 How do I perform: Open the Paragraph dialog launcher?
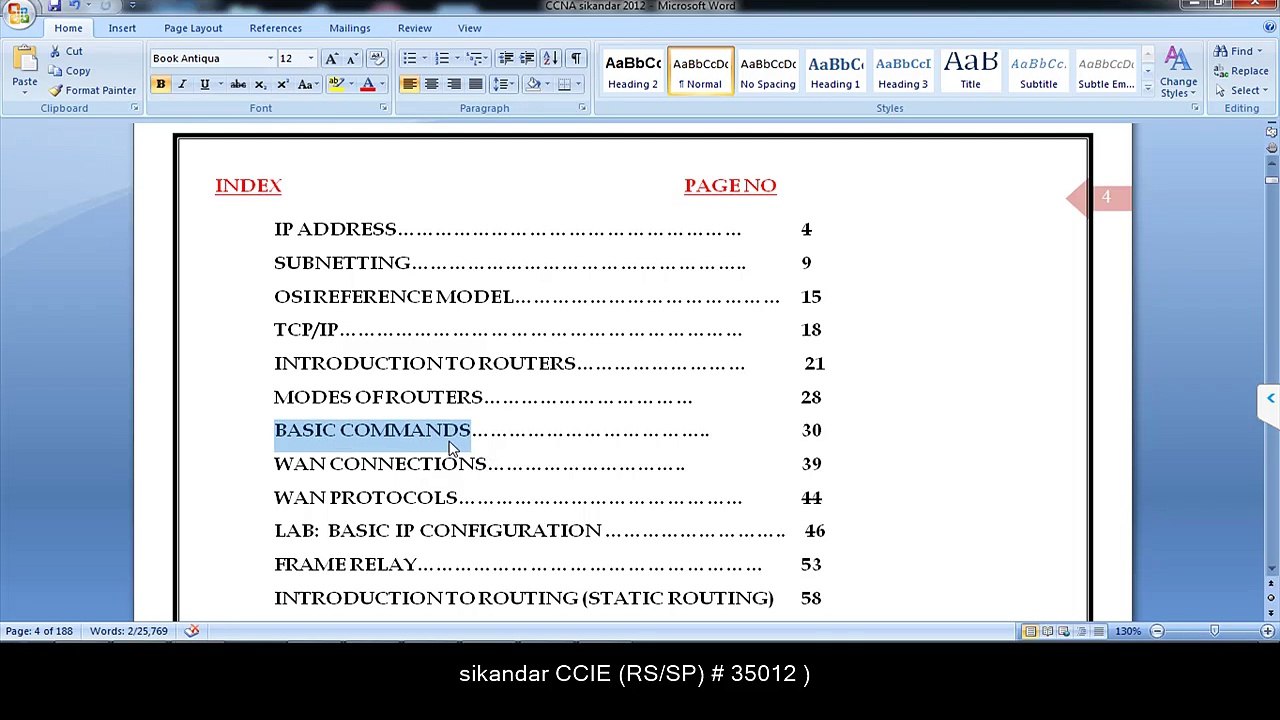click(582, 108)
